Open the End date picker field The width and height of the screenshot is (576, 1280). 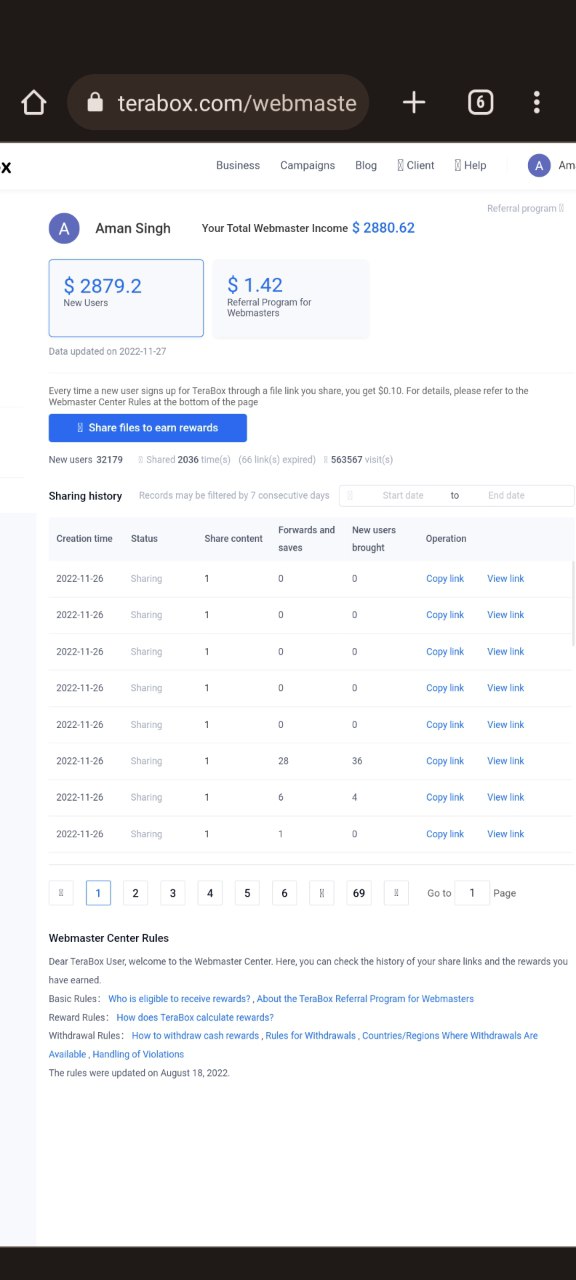tap(506, 495)
